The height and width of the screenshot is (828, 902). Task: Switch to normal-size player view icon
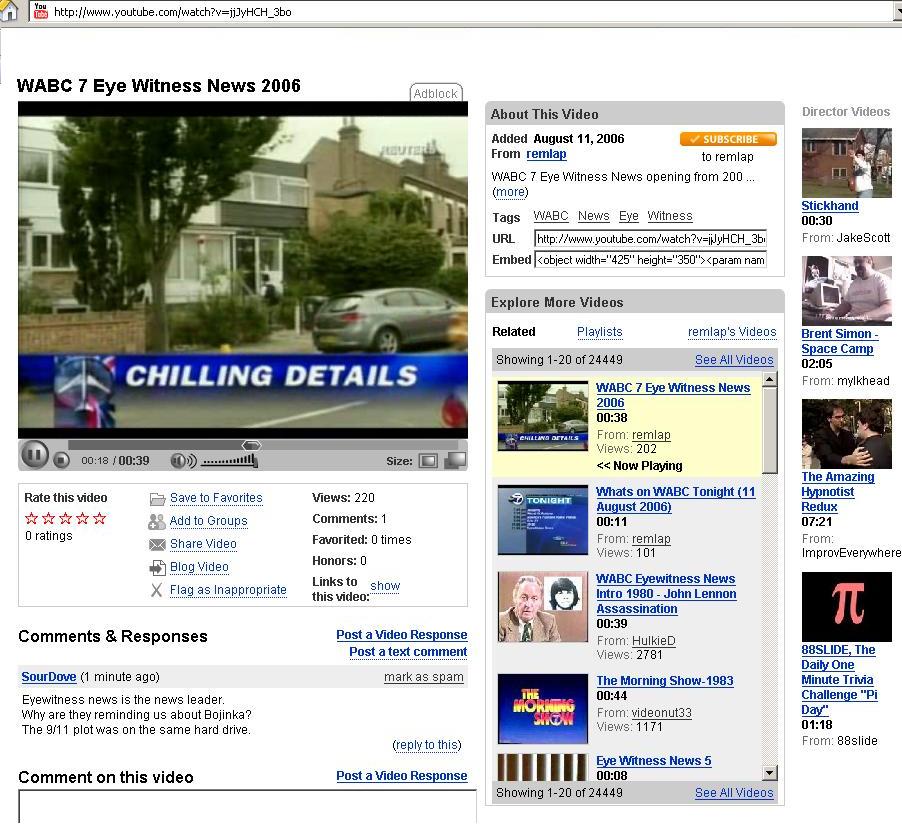pyautogui.click(x=428, y=461)
